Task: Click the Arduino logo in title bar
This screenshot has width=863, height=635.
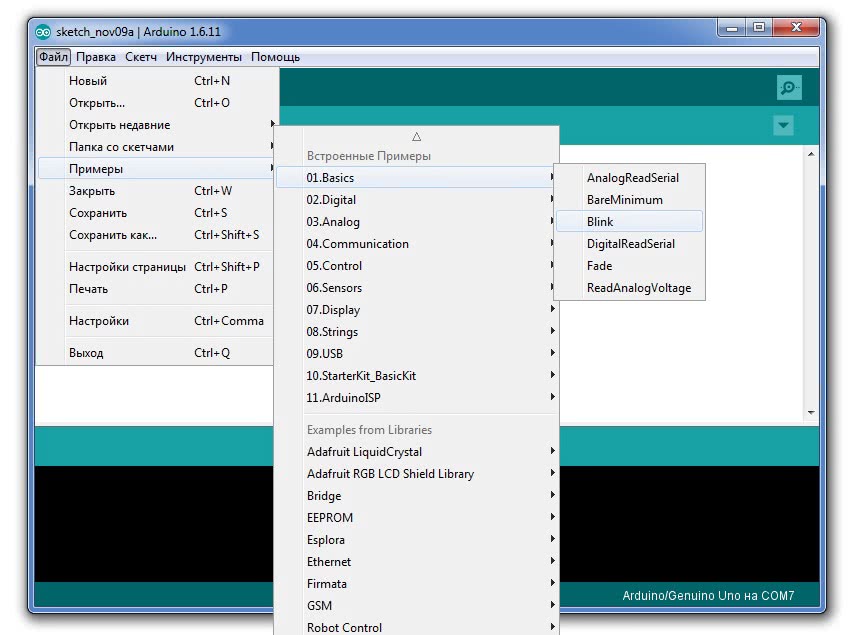Action: click(43, 31)
